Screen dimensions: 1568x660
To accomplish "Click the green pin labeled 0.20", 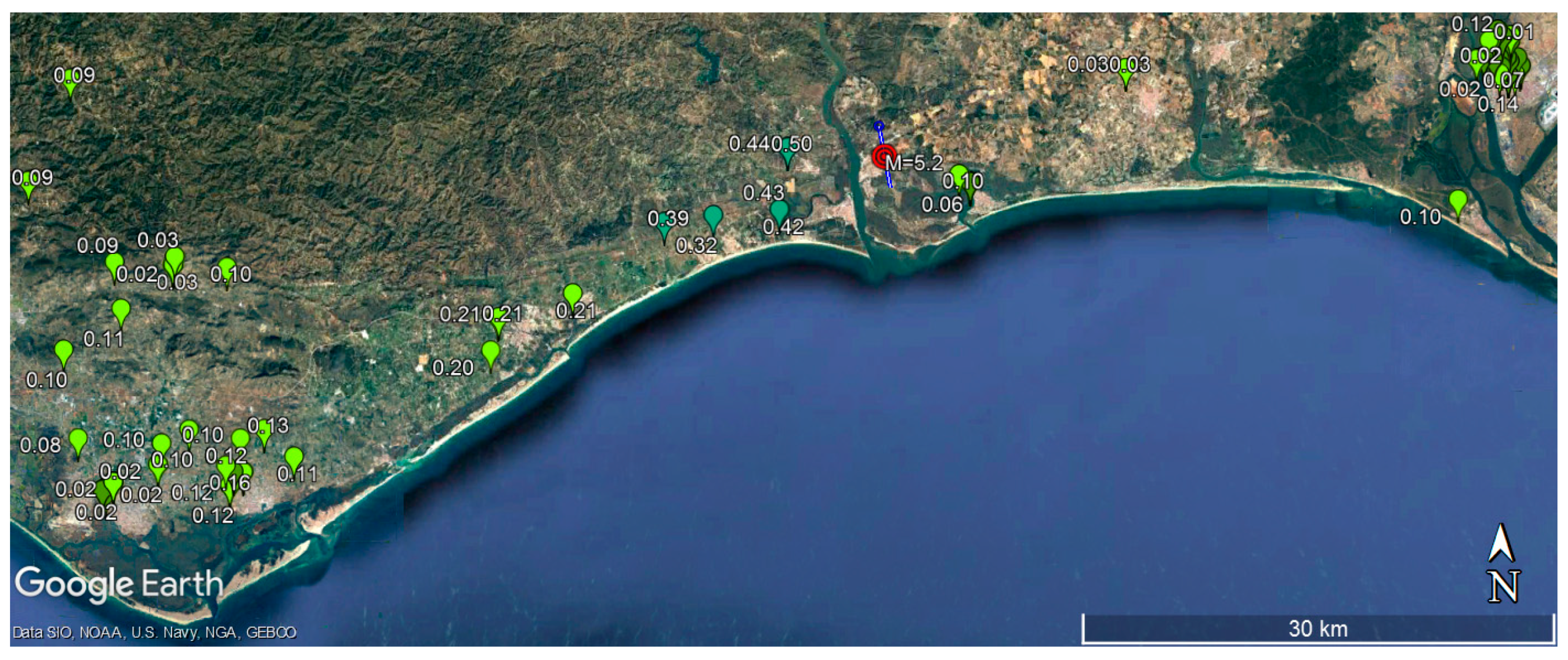I will pos(490,352).
